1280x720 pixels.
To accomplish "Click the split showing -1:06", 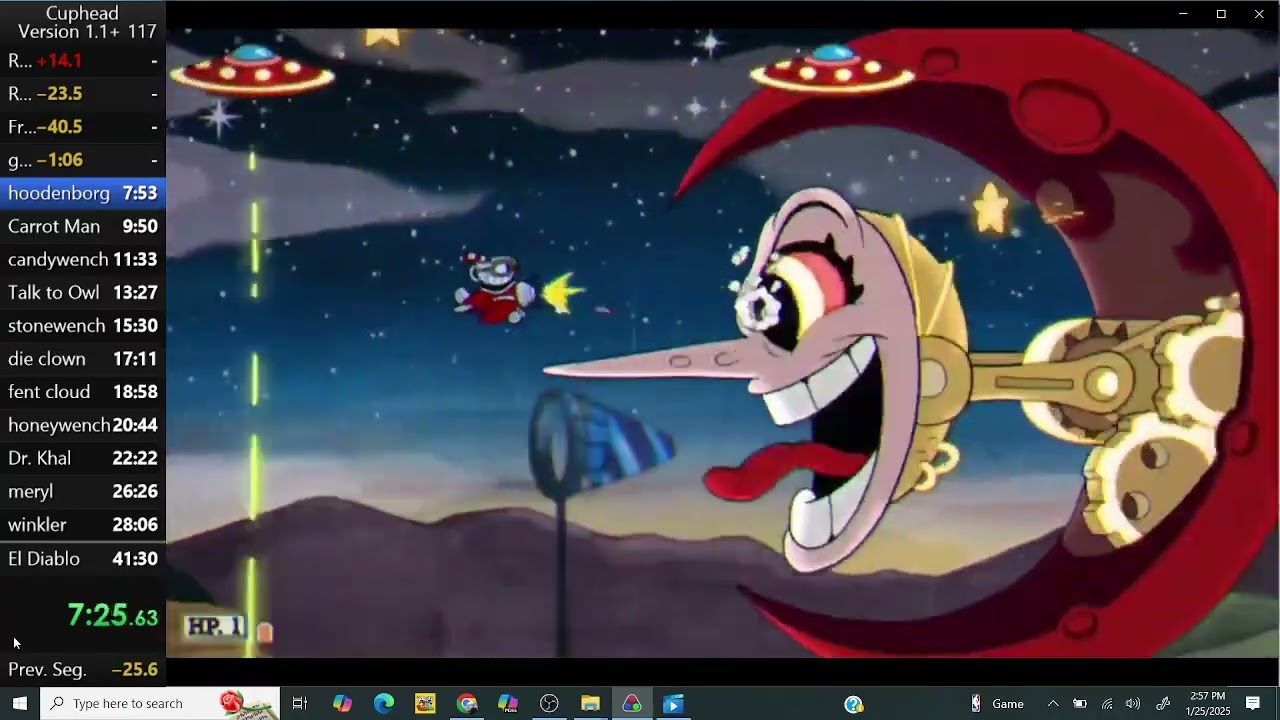I will (x=83, y=160).
